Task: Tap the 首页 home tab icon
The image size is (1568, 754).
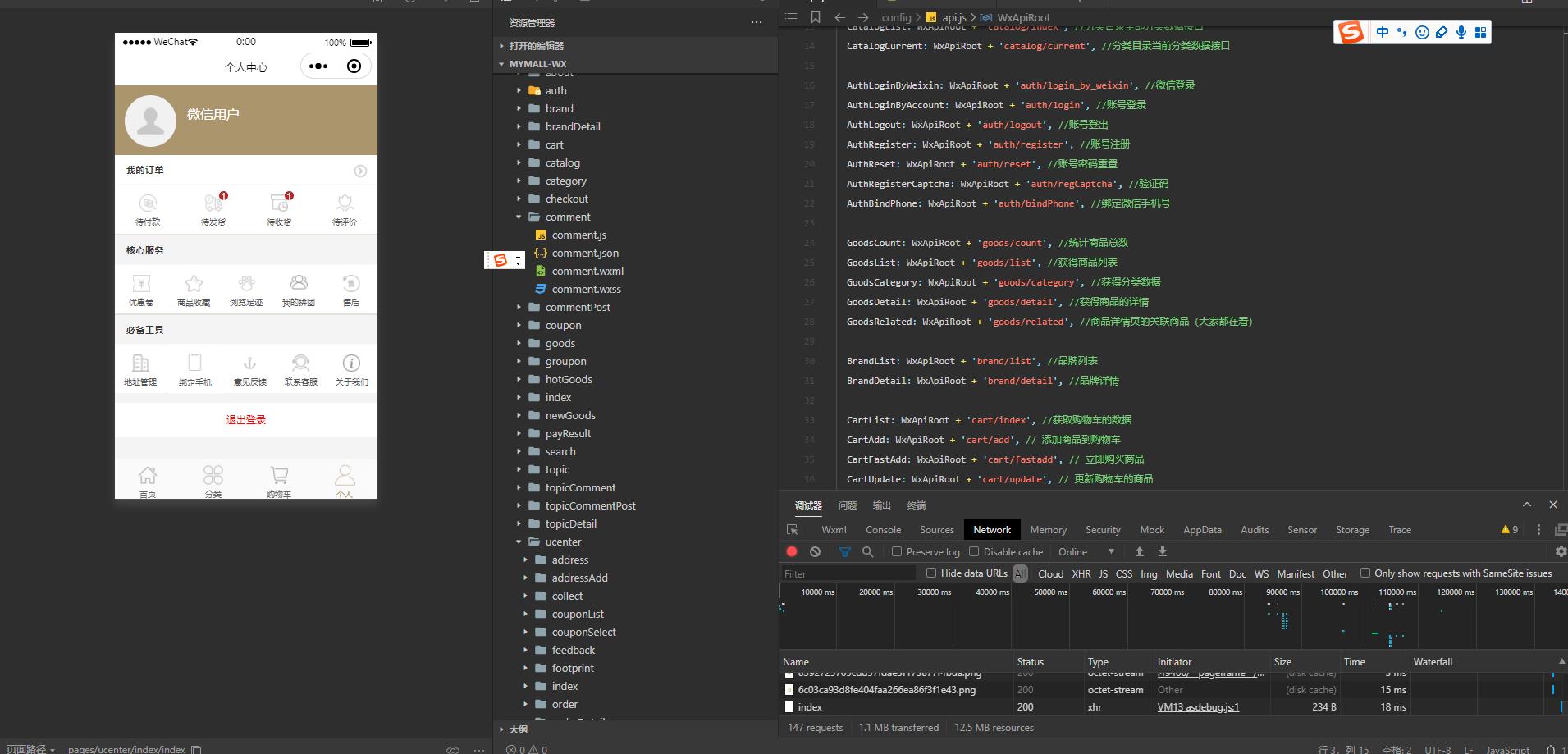Action: (x=148, y=476)
